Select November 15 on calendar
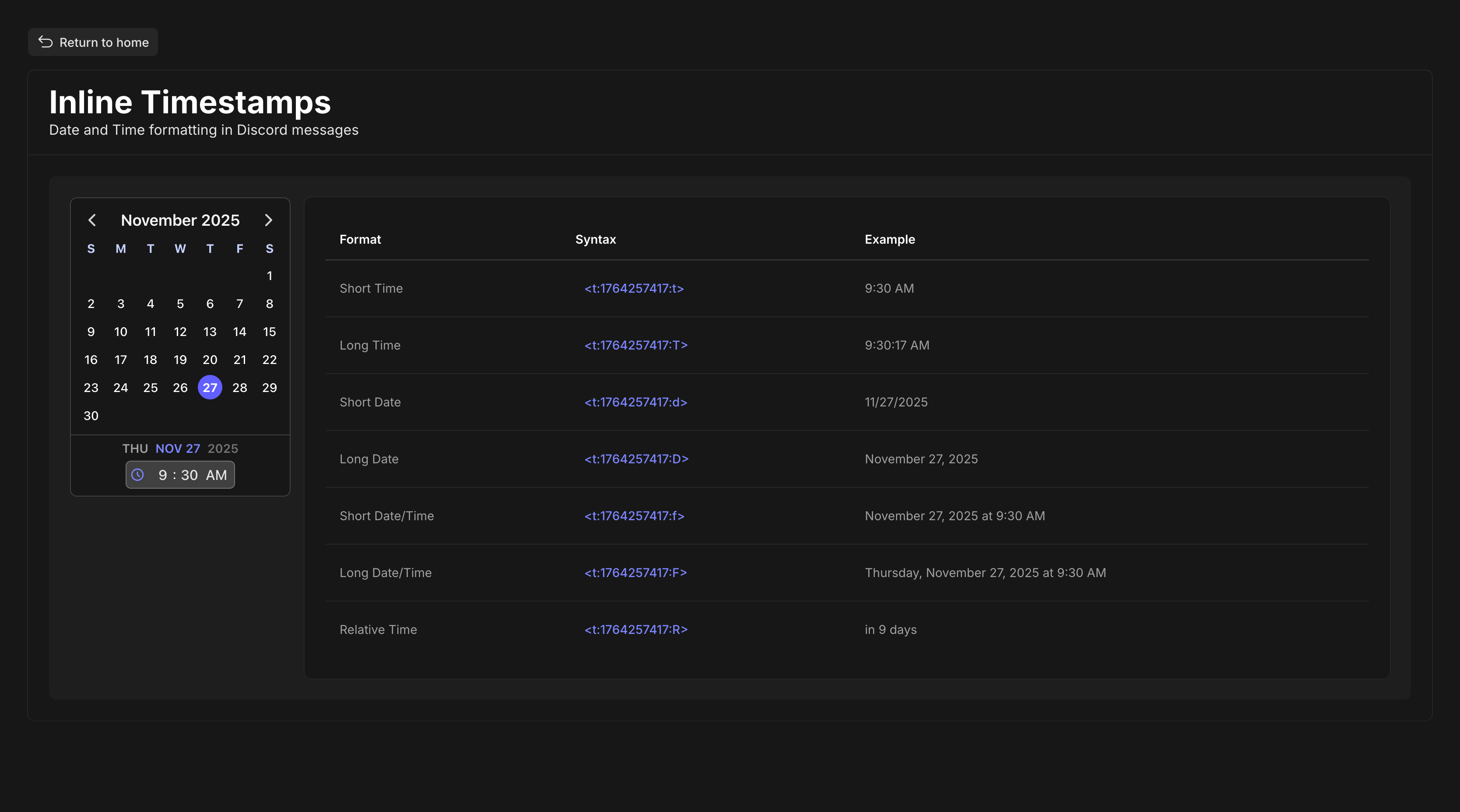The height and width of the screenshot is (812, 1460). [269, 332]
